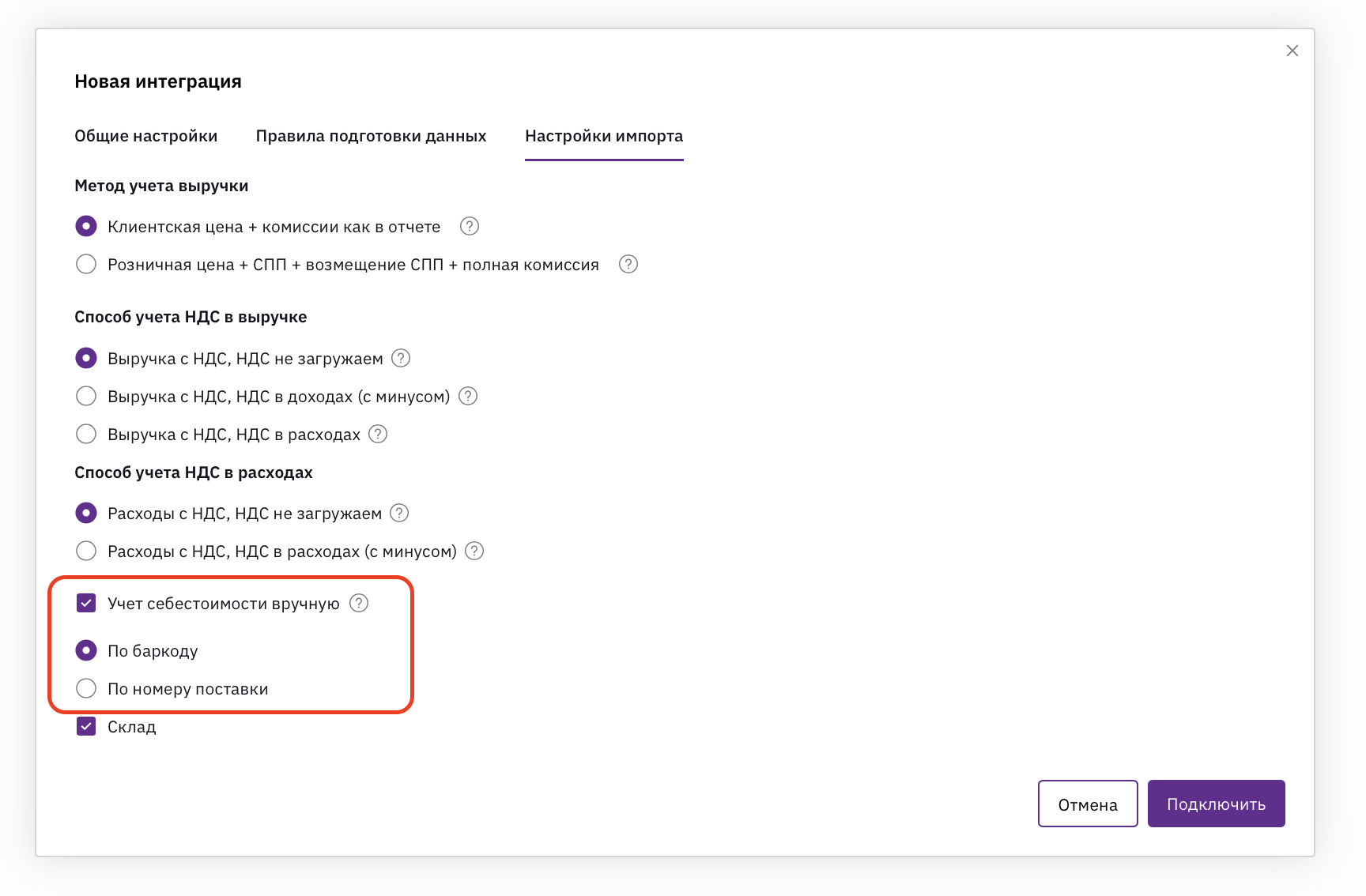Screen dimensions: 1366x896
Task: Click help icon beside 'Розничная цена + СПП'
Action: click(x=628, y=265)
